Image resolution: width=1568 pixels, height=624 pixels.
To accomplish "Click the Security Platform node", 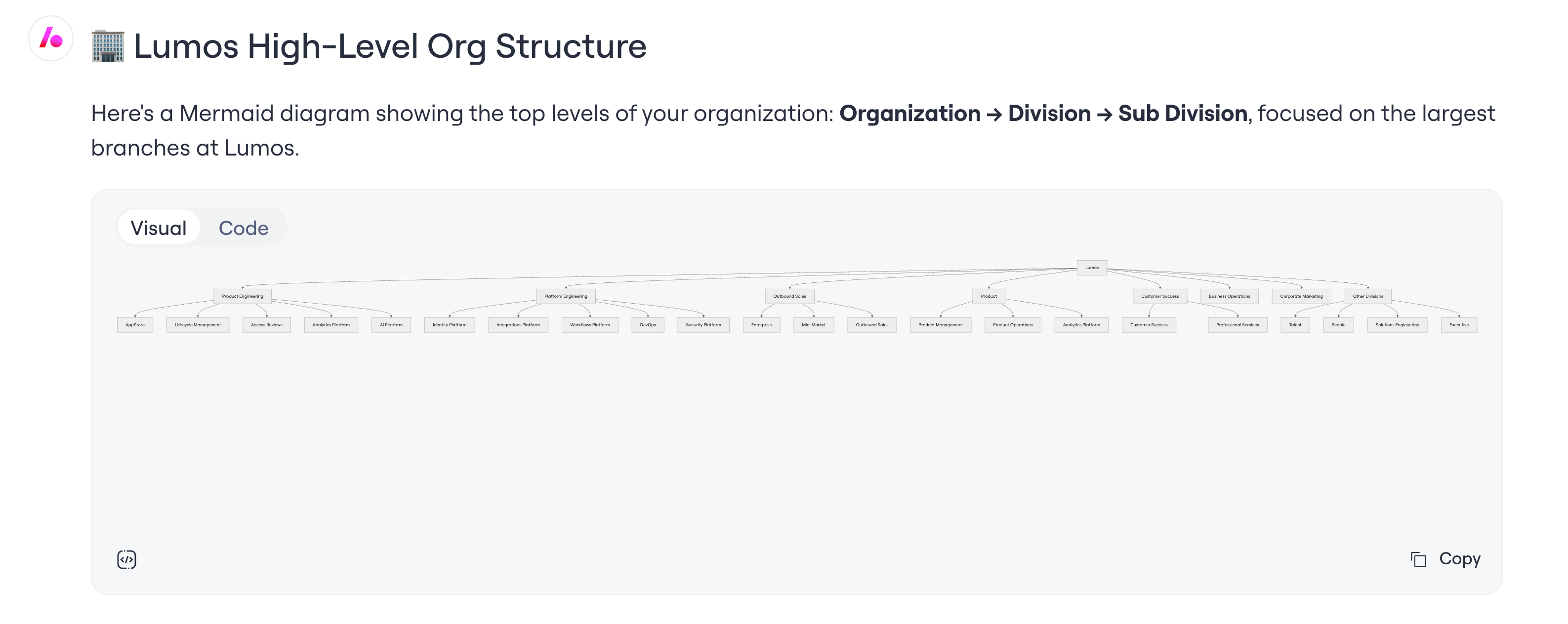I will coord(703,325).
